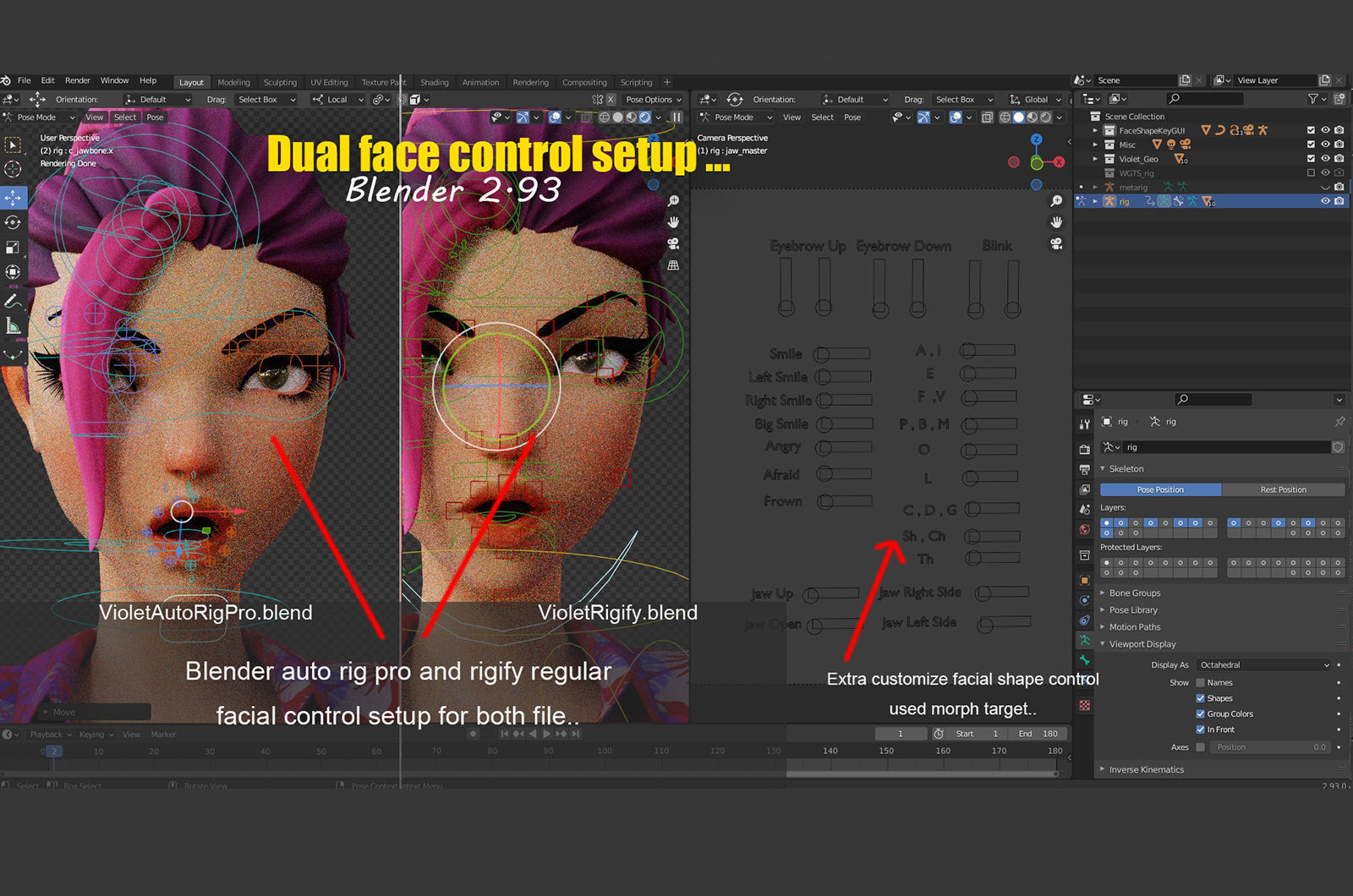Open Object Data armature properties tab
This screenshot has height=896, width=1353.
click(x=1084, y=641)
